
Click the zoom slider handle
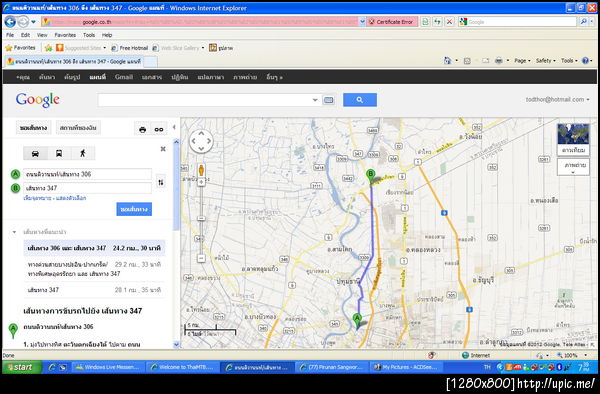pos(201,218)
